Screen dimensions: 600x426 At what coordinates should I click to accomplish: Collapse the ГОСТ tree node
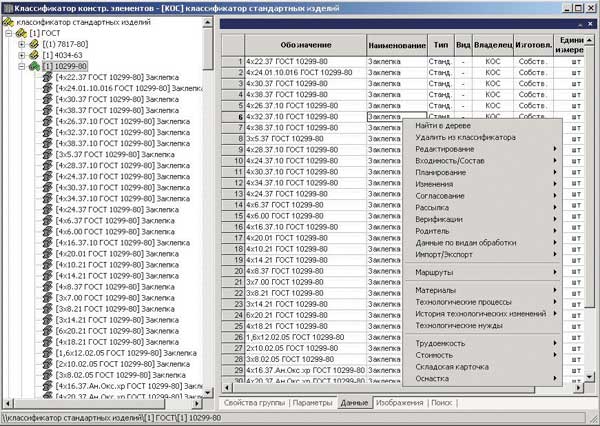coord(8,34)
